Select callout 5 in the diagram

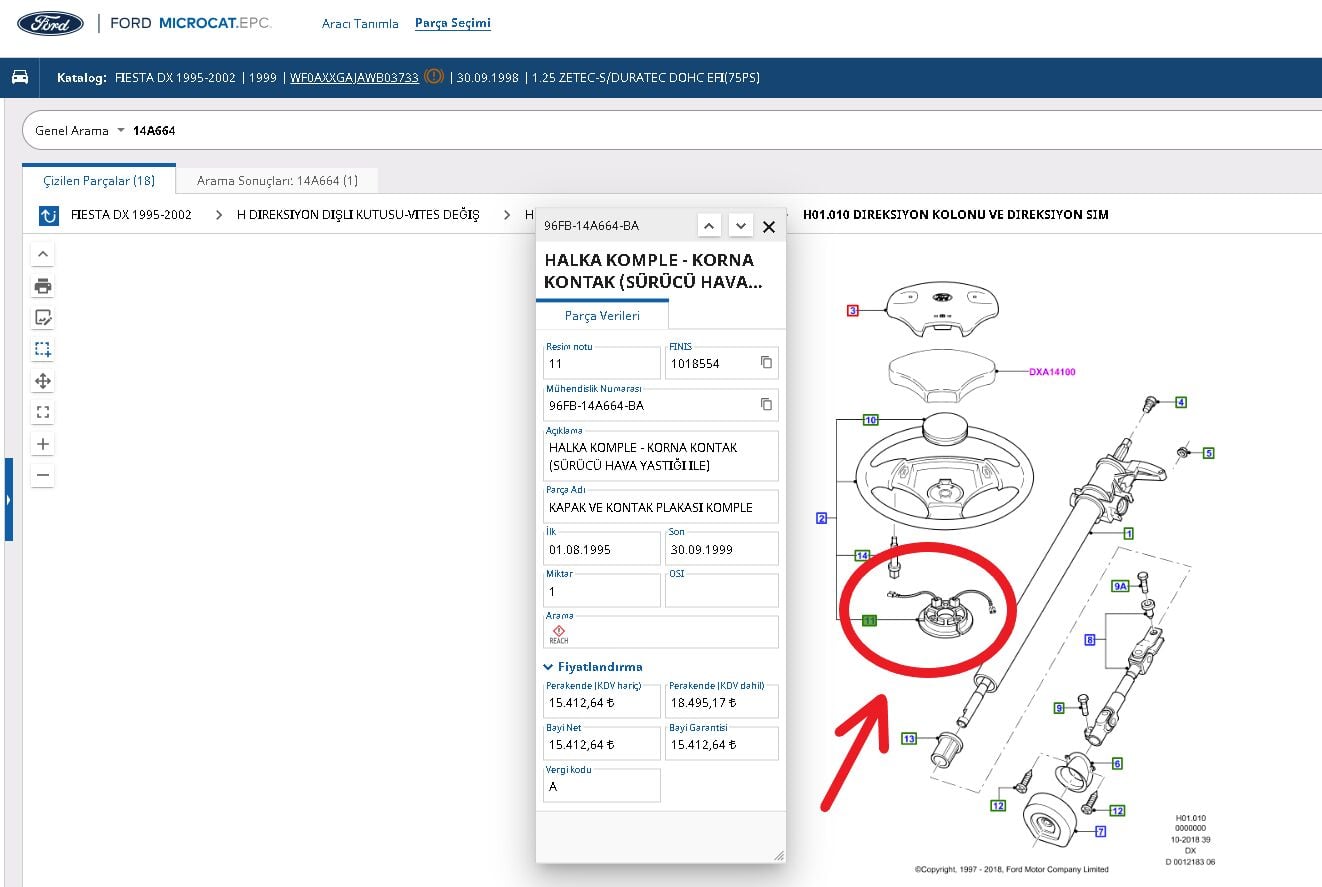pos(1208,453)
